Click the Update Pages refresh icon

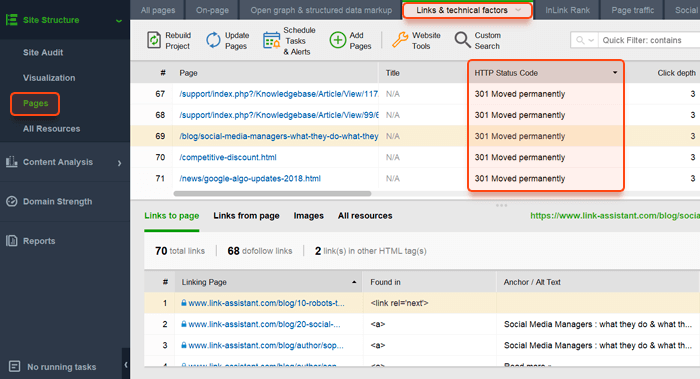pyautogui.click(x=213, y=40)
